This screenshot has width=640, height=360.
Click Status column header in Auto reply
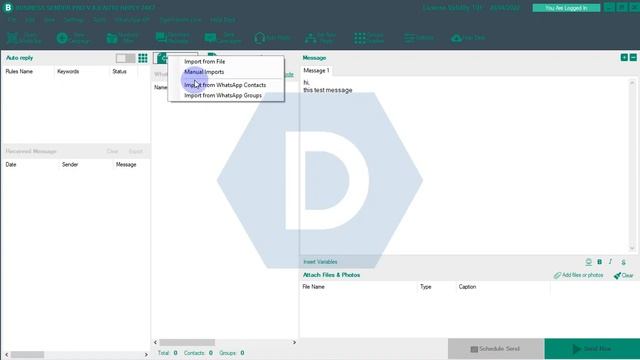coord(119,71)
